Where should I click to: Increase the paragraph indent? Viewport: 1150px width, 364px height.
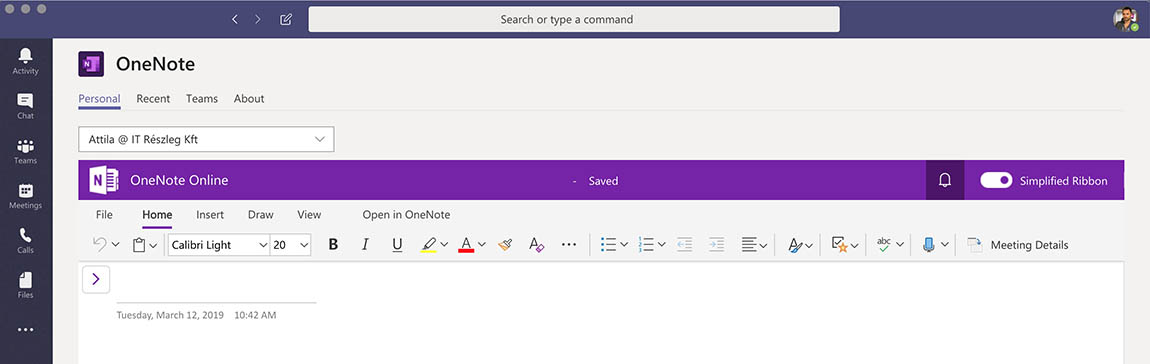717,244
